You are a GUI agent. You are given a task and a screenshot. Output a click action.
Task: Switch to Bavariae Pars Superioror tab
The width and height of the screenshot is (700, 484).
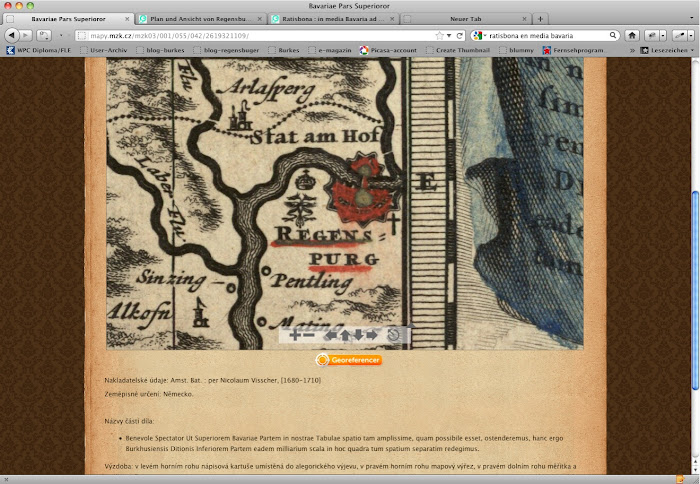[68, 19]
